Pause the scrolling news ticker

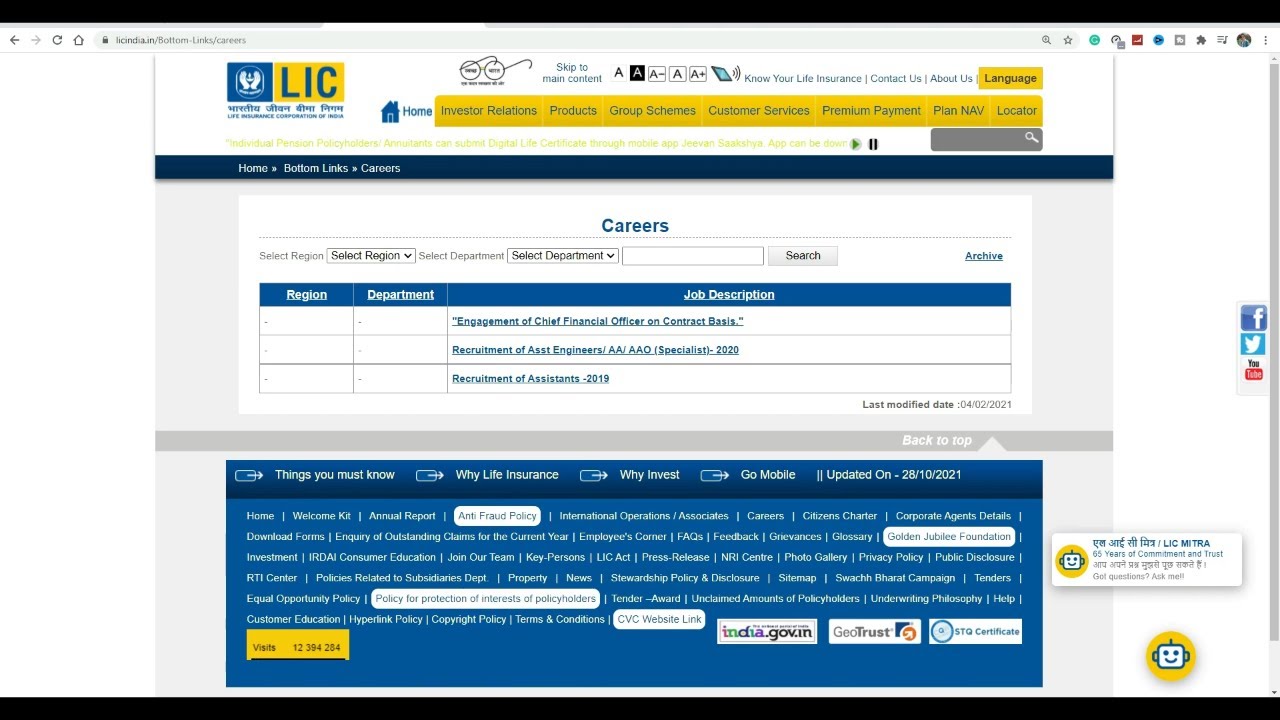click(873, 144)
